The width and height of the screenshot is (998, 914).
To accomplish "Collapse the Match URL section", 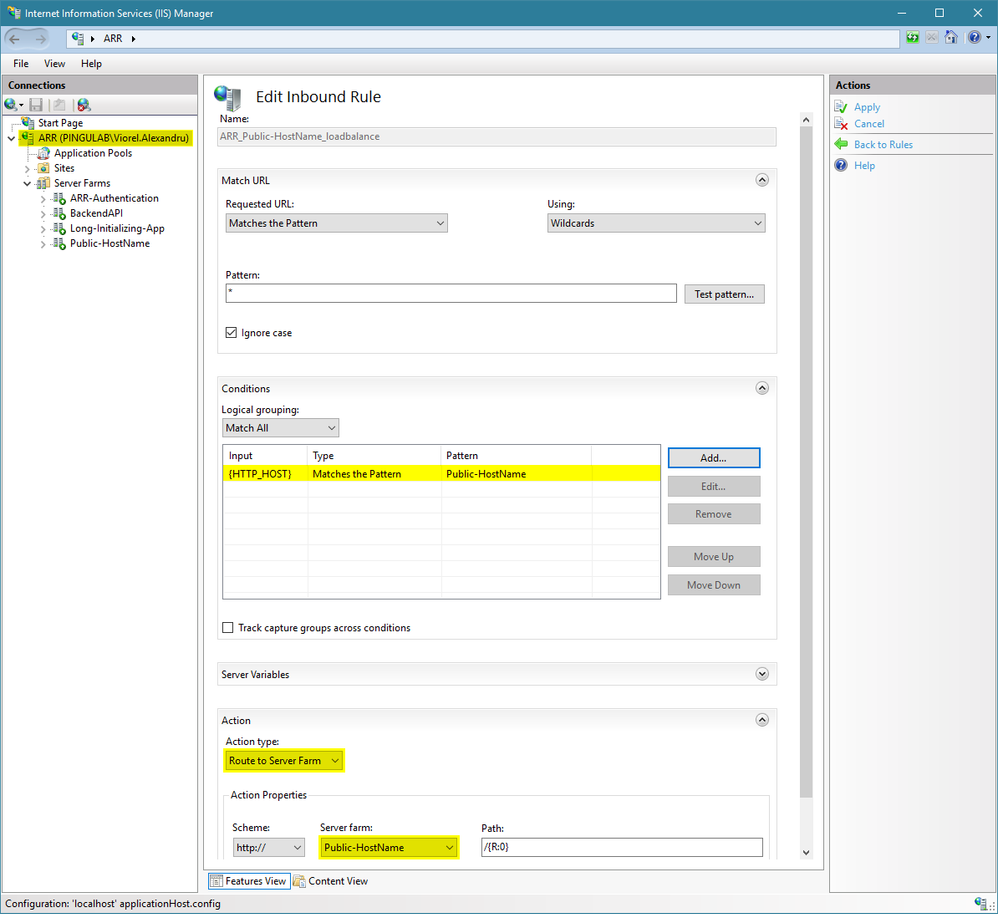I will point(762,180).
